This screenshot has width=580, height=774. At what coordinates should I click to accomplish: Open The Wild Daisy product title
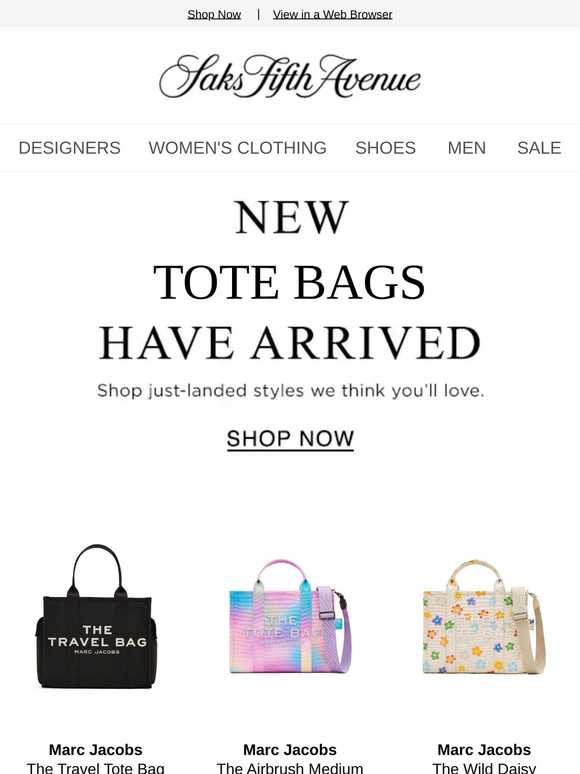[x=484, y=768]
